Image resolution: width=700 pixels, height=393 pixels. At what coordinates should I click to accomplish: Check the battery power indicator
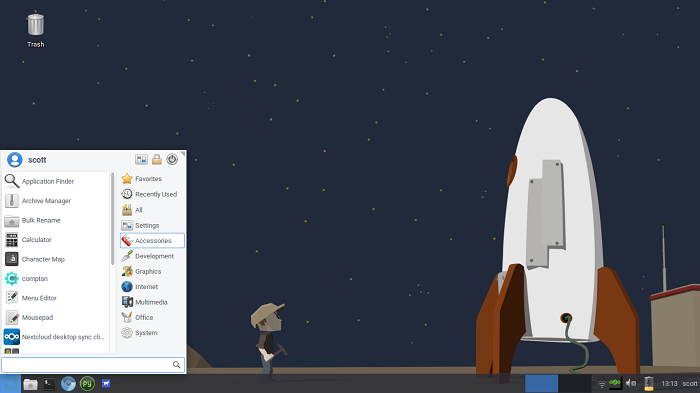pos(649,384)
